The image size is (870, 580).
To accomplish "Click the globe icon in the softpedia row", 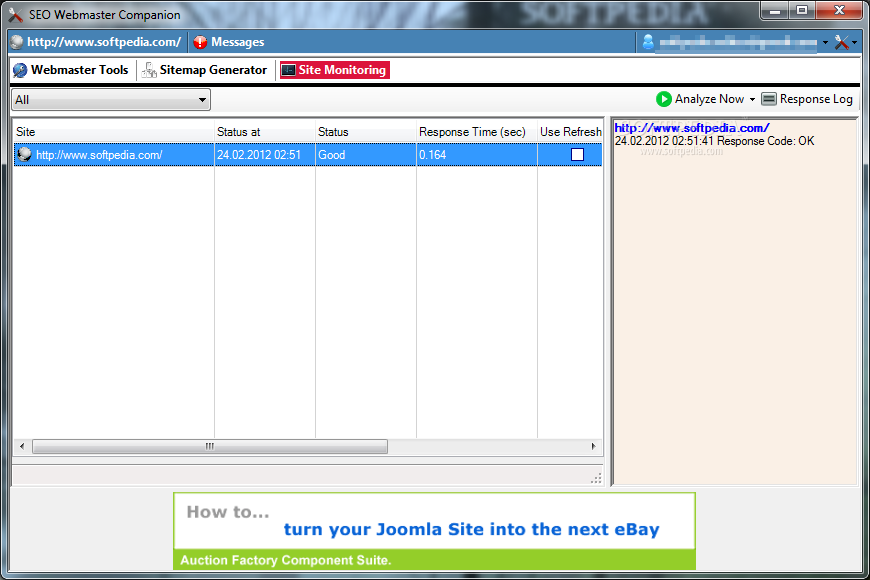I will (24, 154).
